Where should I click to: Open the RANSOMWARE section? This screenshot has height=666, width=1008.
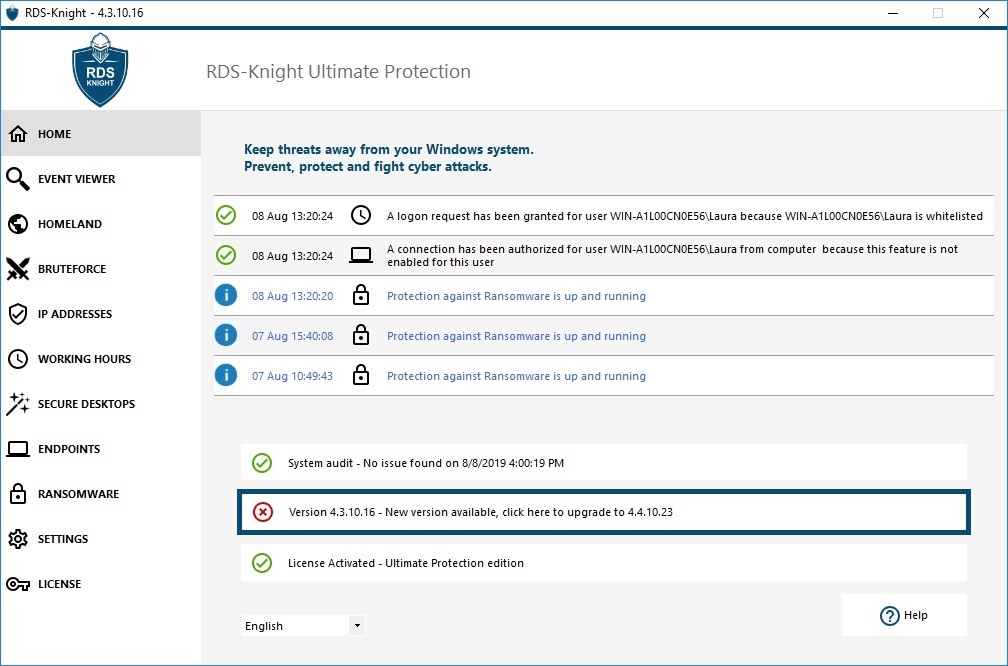click(x=101, y=494)
